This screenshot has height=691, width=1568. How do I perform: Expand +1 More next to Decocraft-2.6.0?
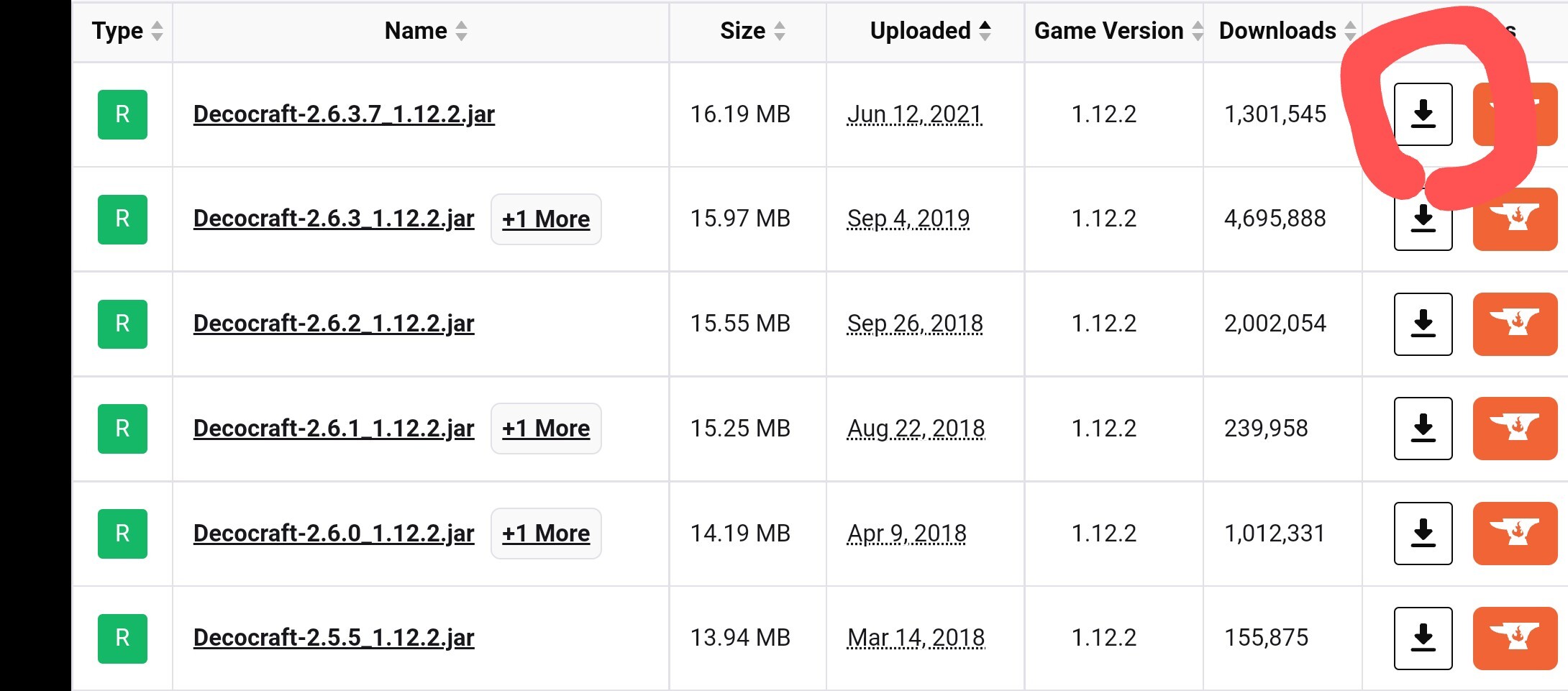click(546, 534)
